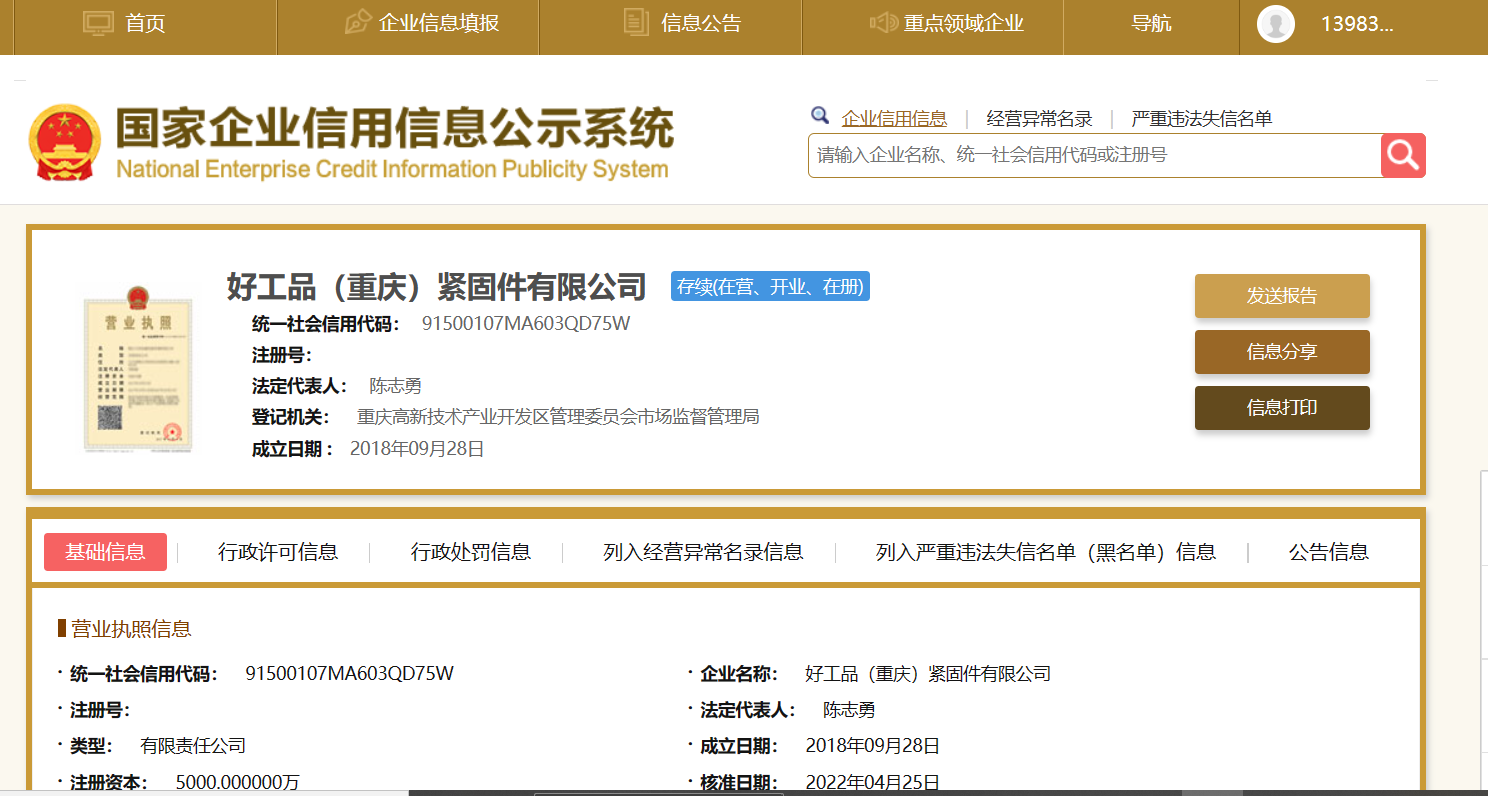Switch to the 行政许可信息 tab
This screenshot has height=796, width=1488.
(x=278, y=552)
